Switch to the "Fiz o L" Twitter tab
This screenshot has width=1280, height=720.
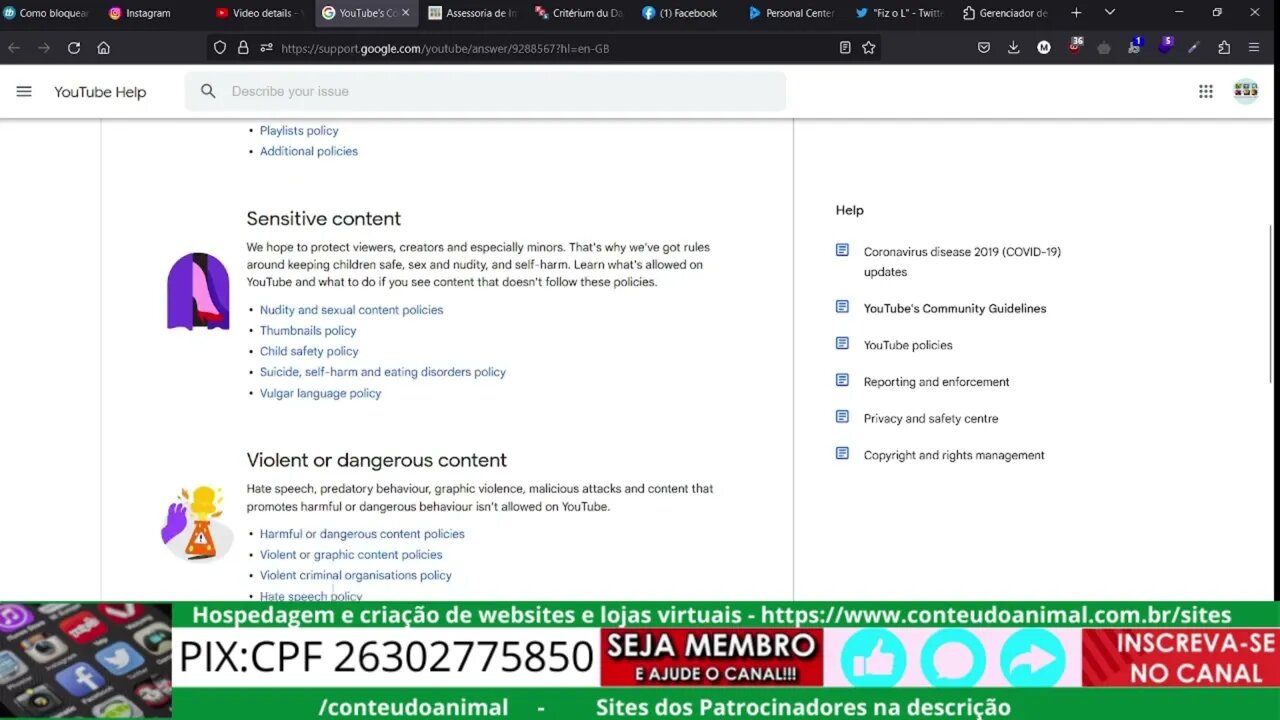coord(902,13)
